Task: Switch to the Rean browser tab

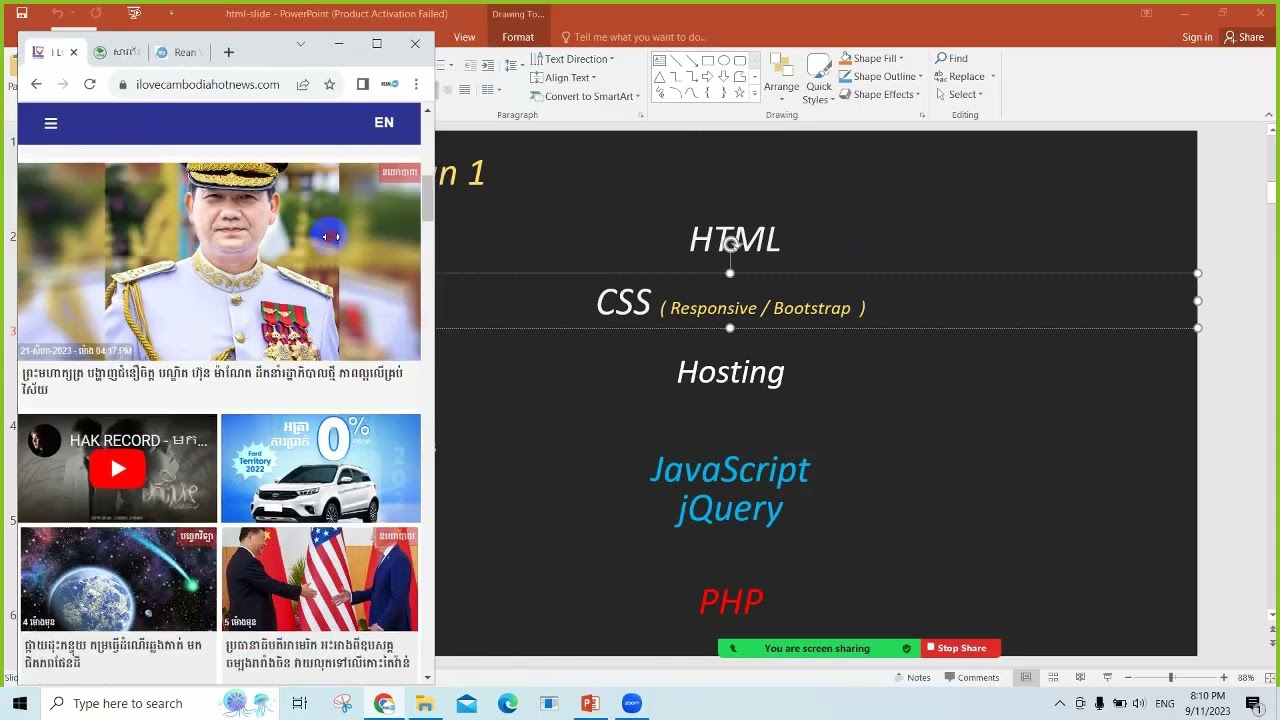Action: (x=179, y=52)
